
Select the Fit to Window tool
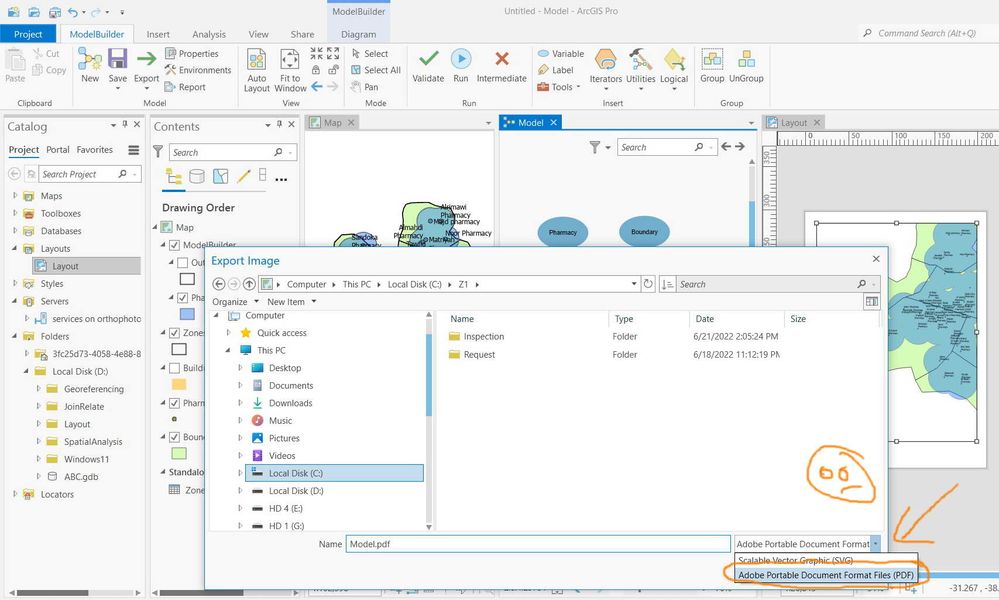290,61
